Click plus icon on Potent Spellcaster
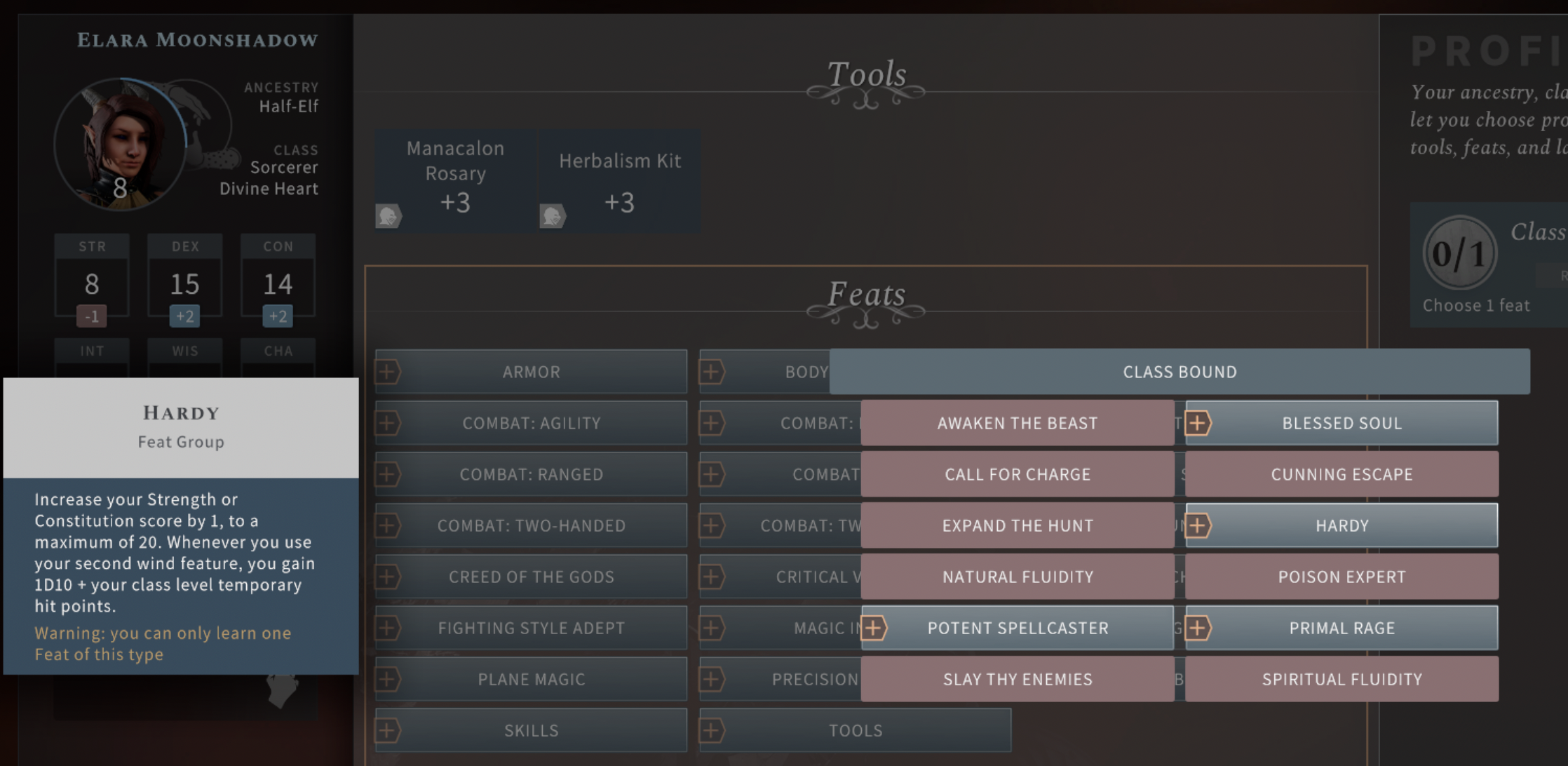 [874, 628]
